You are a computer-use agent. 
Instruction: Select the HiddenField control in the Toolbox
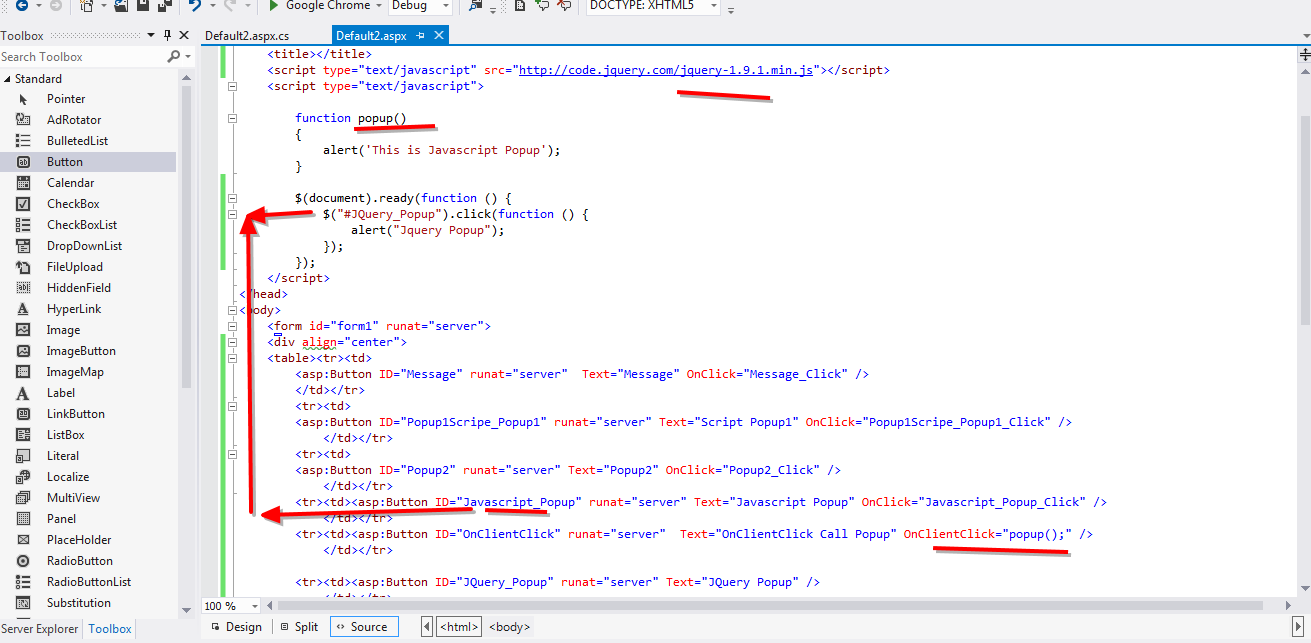coord(88,288)
